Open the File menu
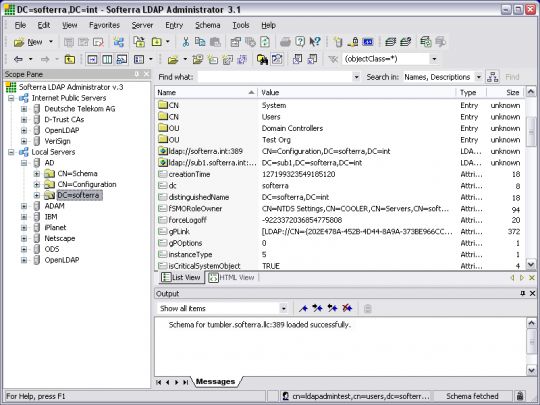 (20, 25)
